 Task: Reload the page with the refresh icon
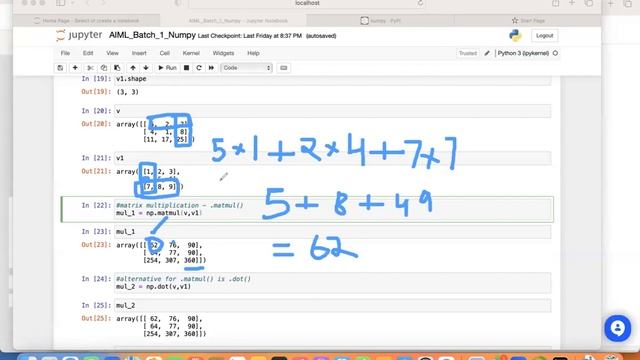tap(420, 3)
